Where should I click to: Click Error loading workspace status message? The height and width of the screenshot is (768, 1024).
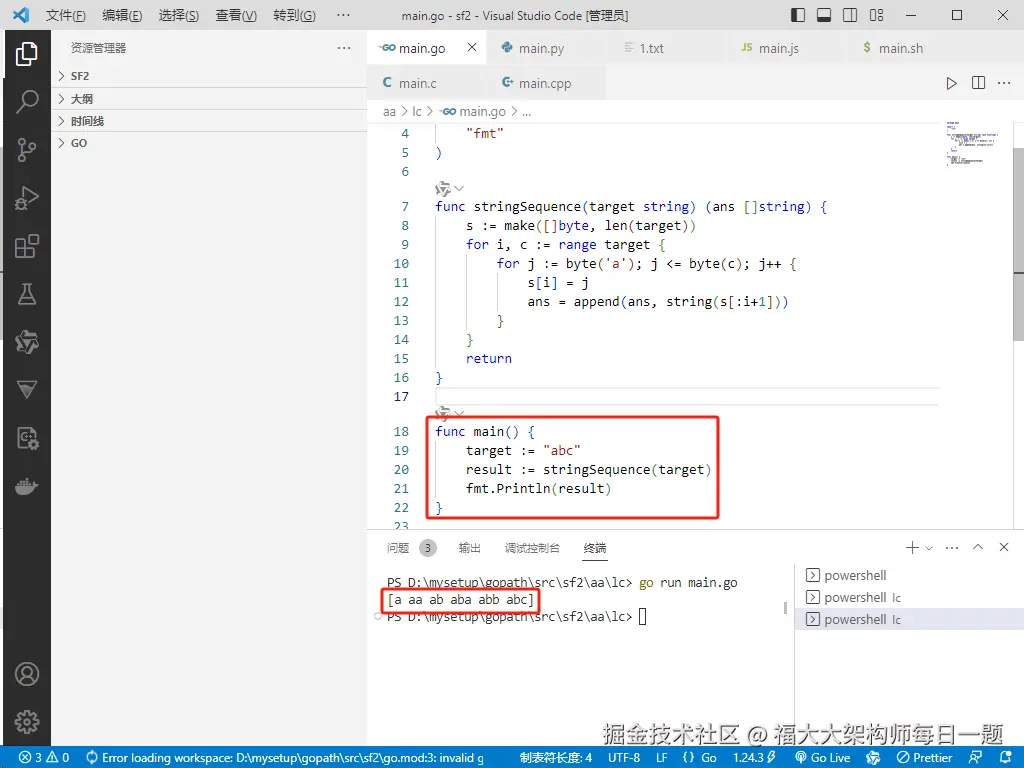pyautogui.click(x=285, y=758)
